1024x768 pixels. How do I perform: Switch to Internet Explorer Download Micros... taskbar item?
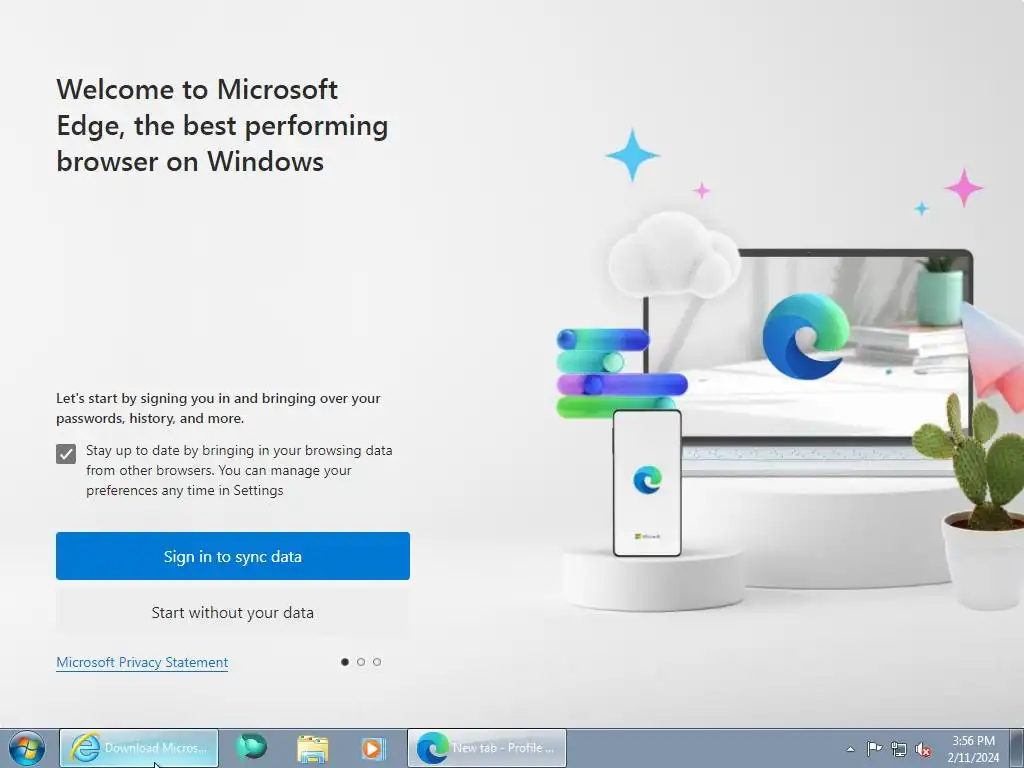[139, 748]
